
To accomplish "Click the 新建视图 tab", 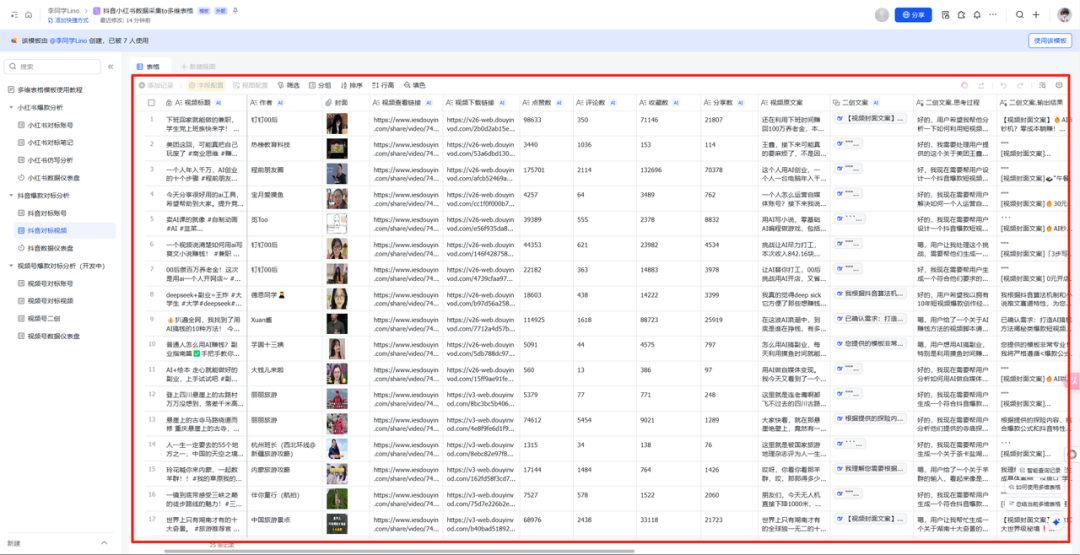I will point(198,67).
